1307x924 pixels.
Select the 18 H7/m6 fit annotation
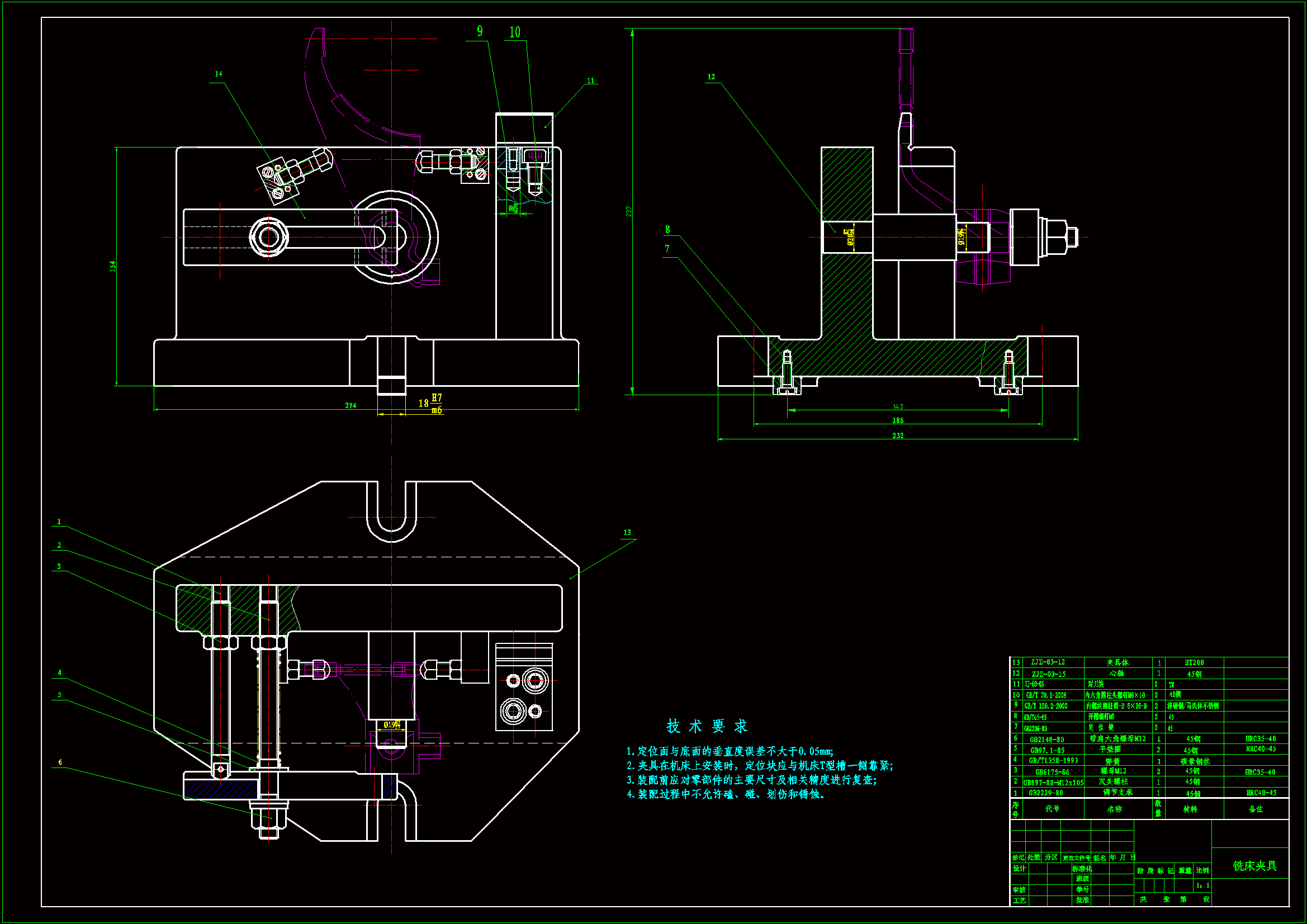click(x=430, y=403)
